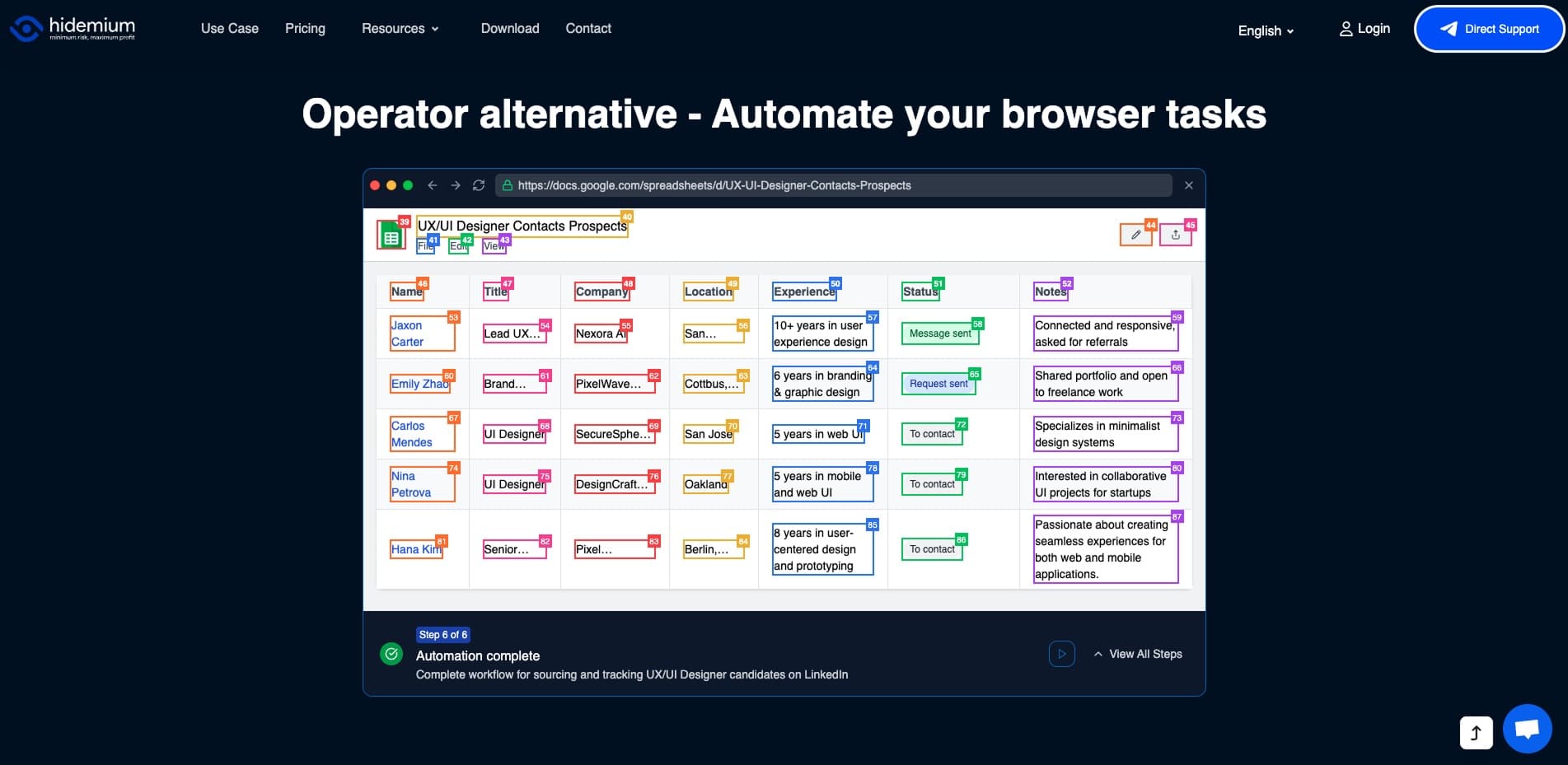Click the Hidemium logo icon

coord(26,29)
